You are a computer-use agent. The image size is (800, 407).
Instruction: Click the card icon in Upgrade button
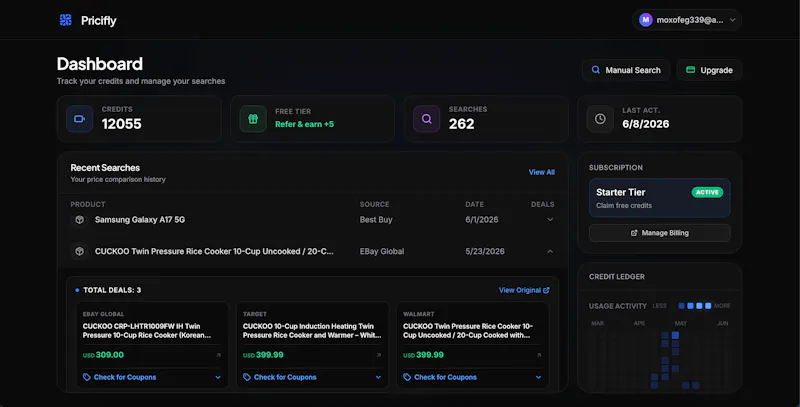point(690,70)
